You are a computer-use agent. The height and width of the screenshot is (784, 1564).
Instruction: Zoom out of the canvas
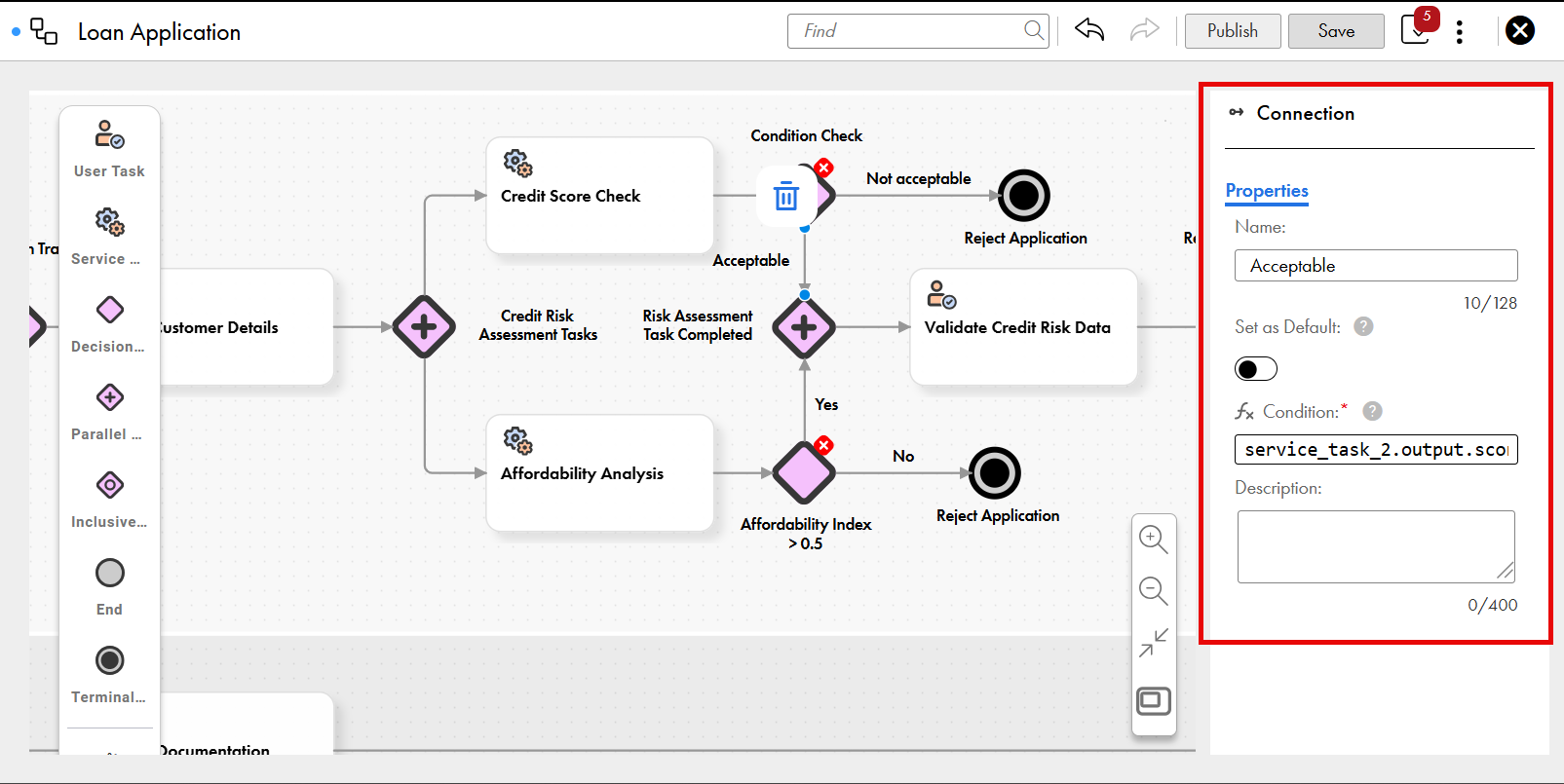click(1154, 591)
